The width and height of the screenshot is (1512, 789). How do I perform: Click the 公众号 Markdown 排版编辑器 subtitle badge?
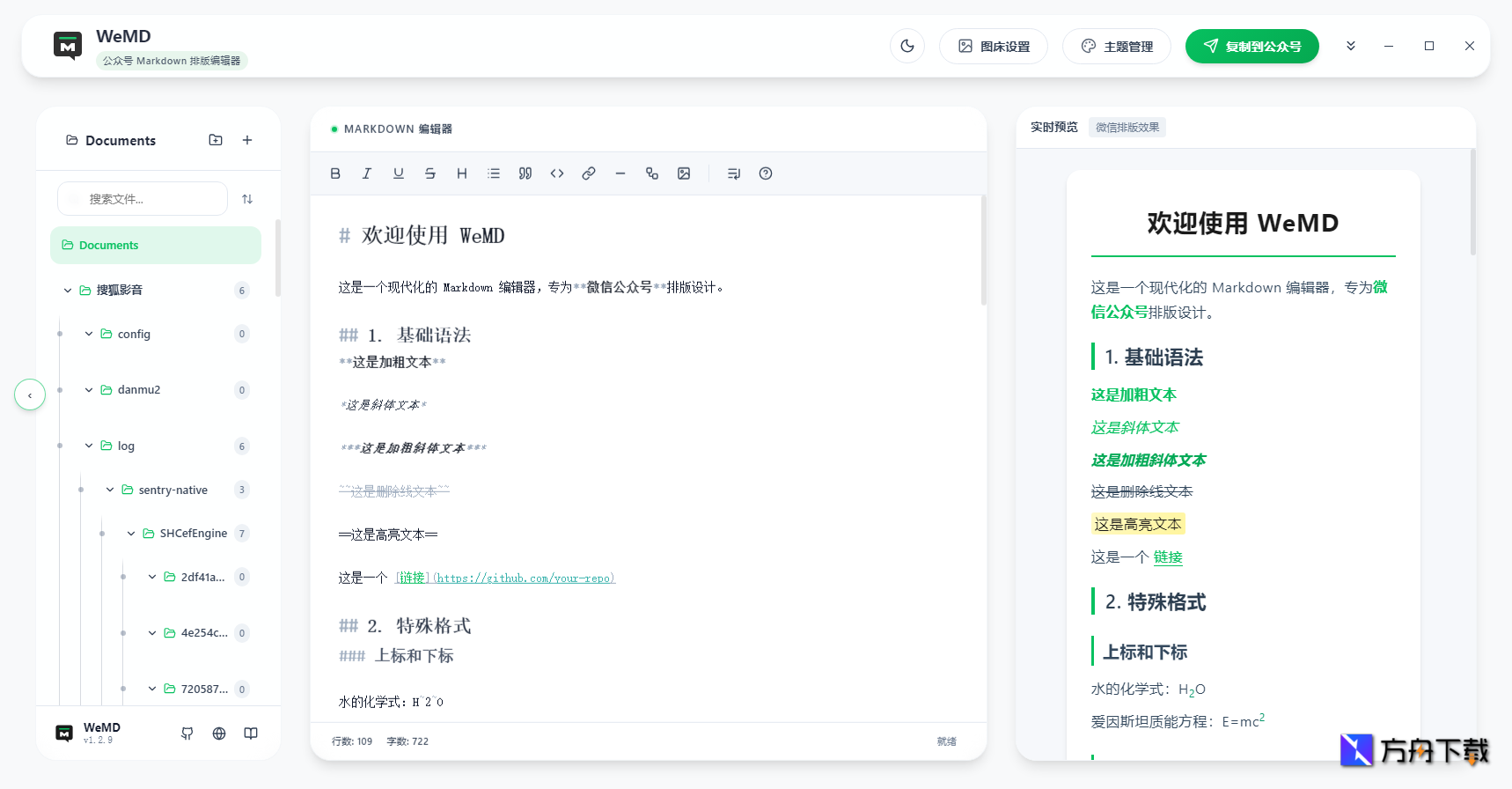[172, 61]
